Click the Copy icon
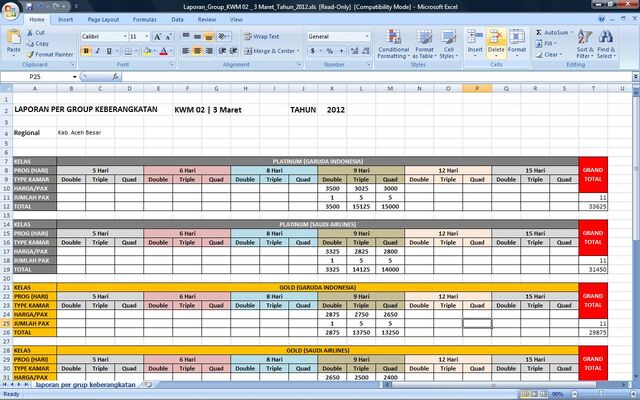 (30, 43)
